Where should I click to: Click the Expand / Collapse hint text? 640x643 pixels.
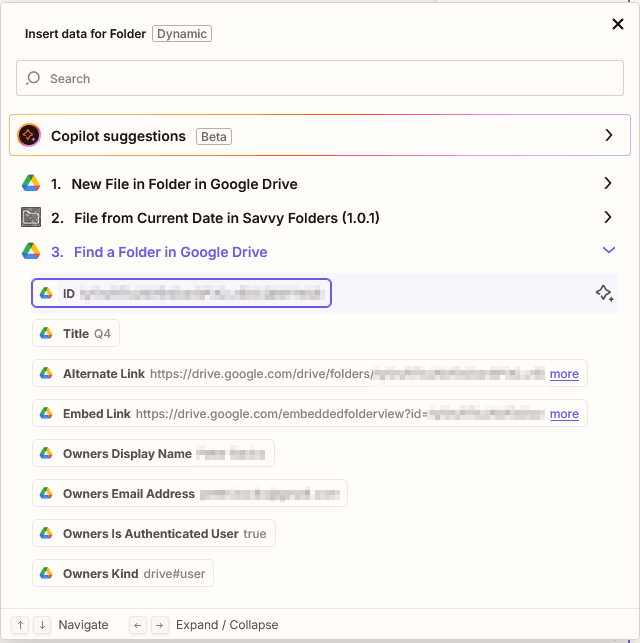tap(227, 625)
